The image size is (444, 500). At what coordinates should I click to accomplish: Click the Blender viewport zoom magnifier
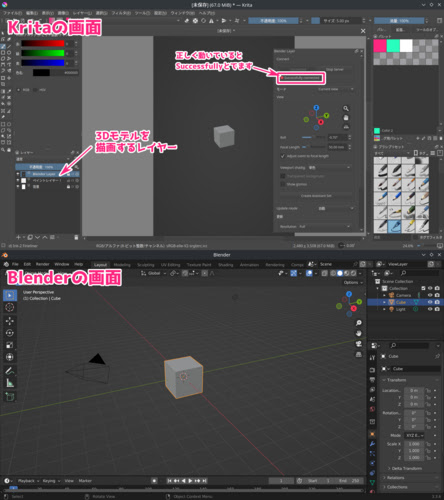(359, 323)
